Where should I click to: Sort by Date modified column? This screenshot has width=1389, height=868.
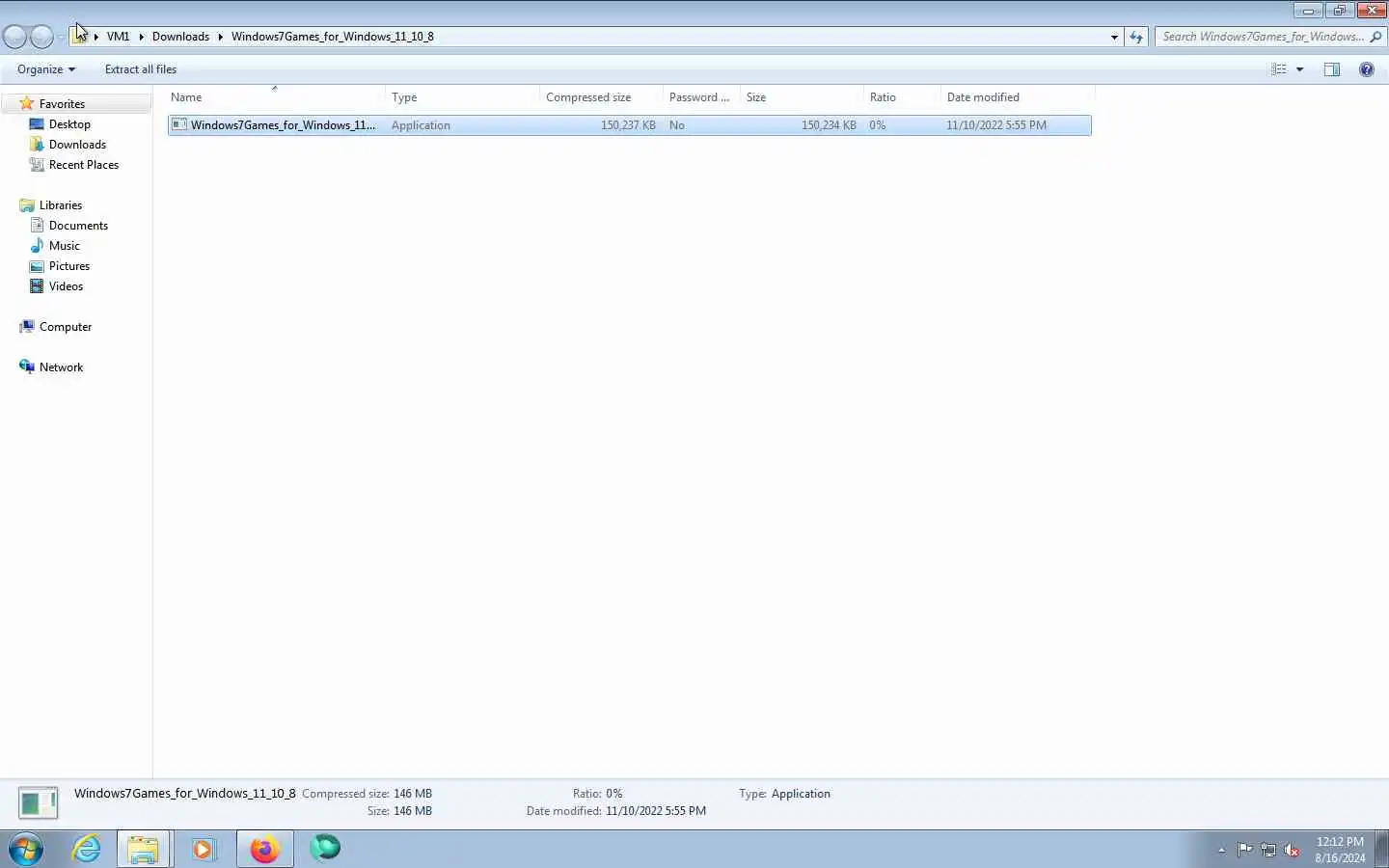point(1018,97)
